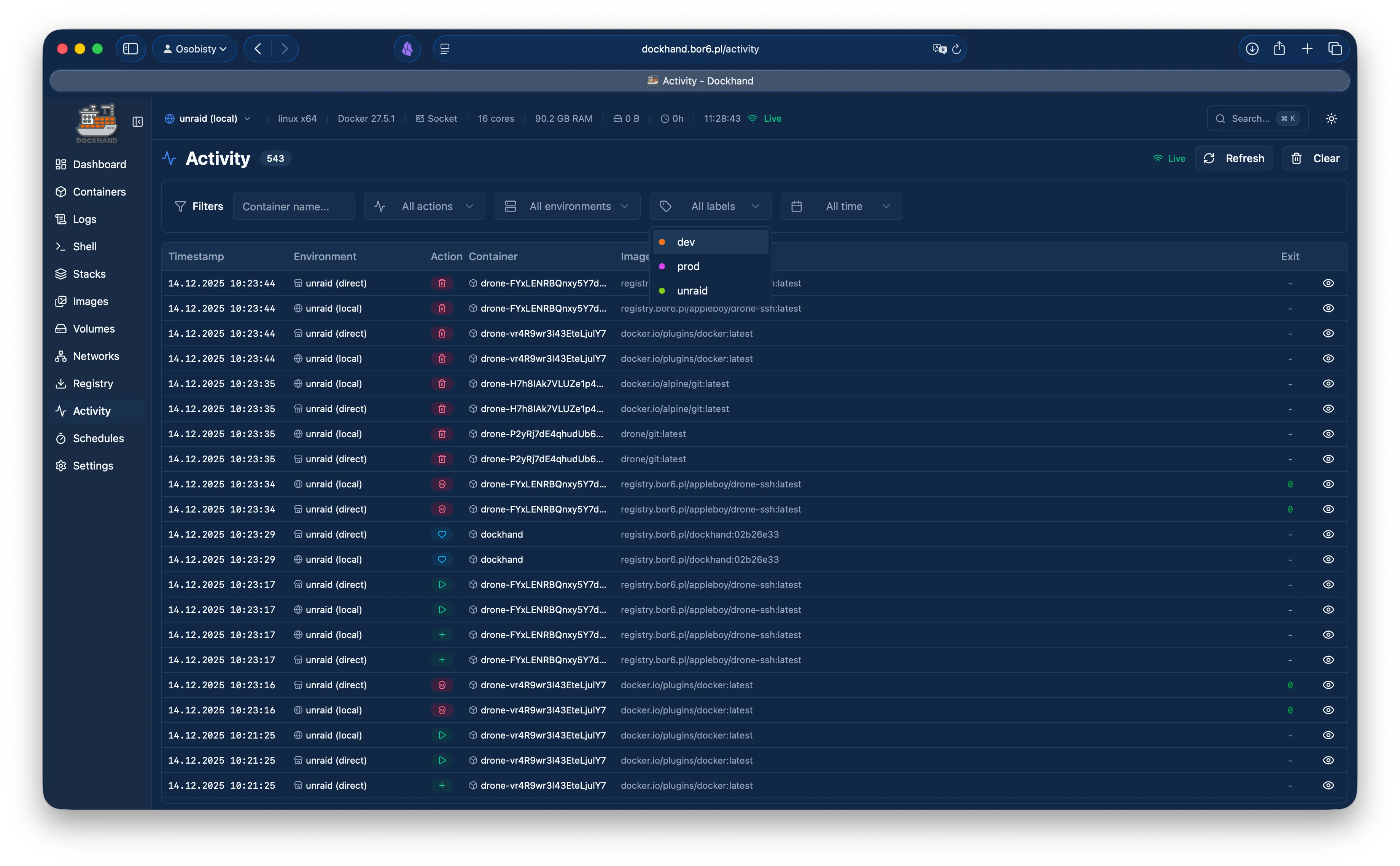Click Safari reload page icon
Screen dimensions: 1400x866
click(956, 49)
